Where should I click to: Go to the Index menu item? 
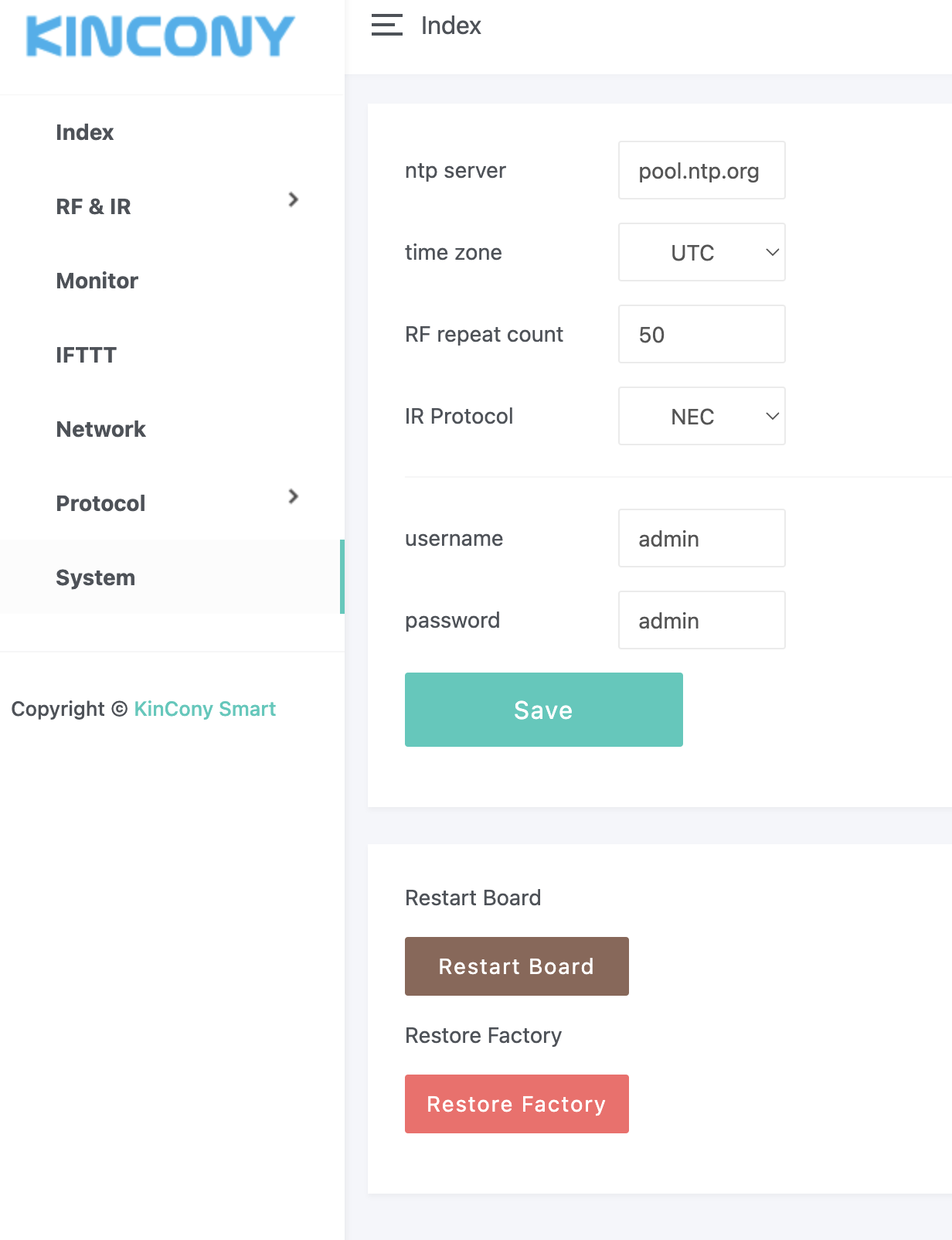[85, 133]
